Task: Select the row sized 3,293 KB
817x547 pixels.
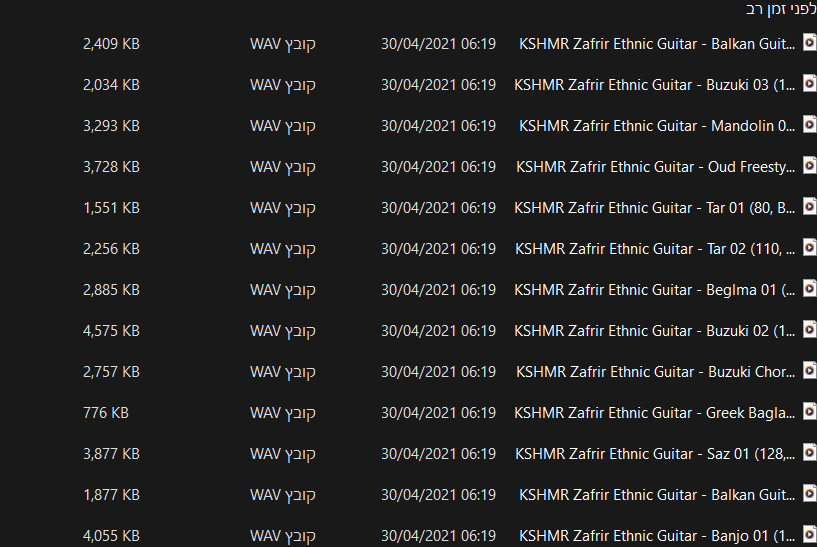Action: point(408,126)
